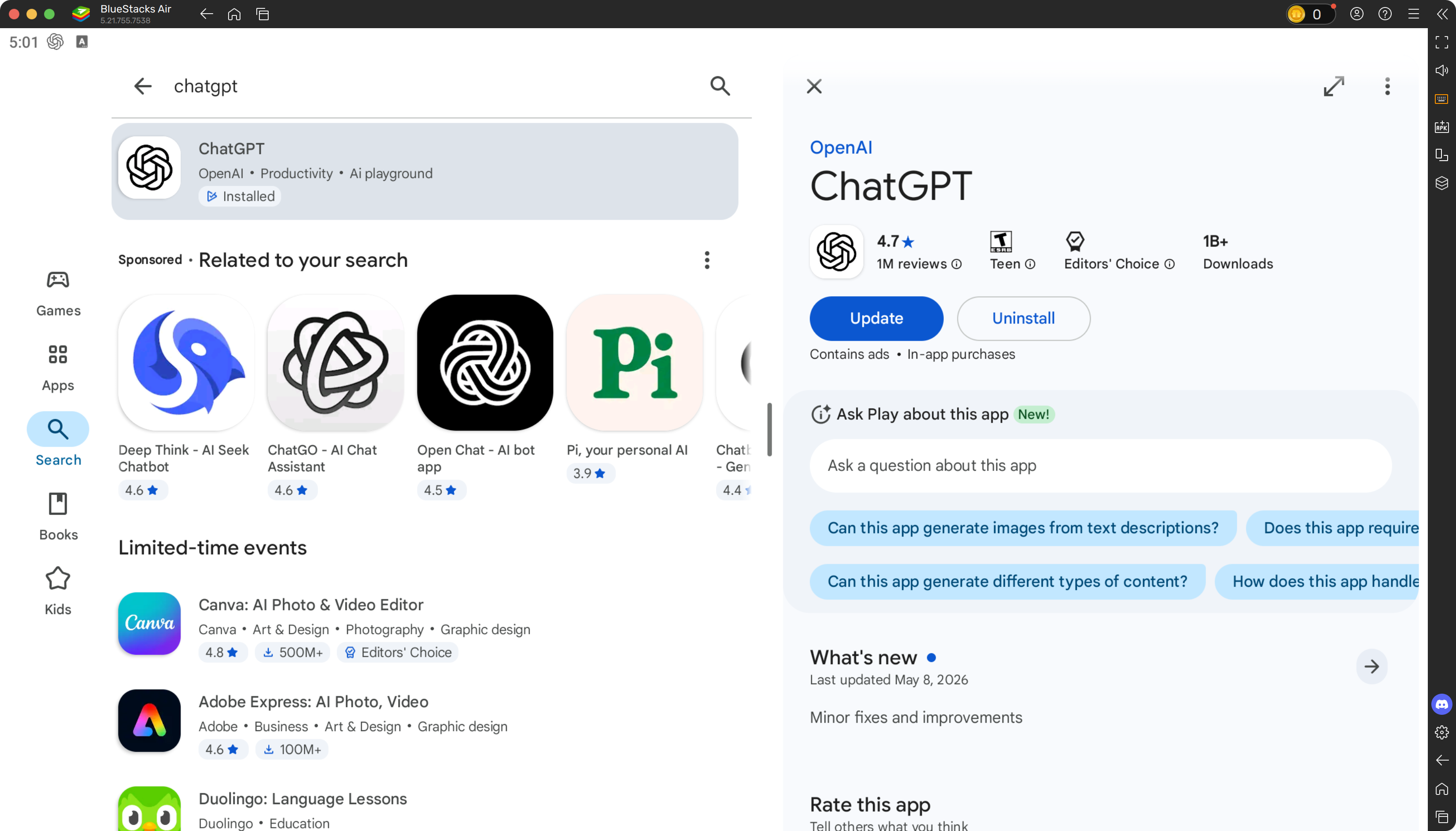Focus the Ask a question input

tap(1100, 466)
